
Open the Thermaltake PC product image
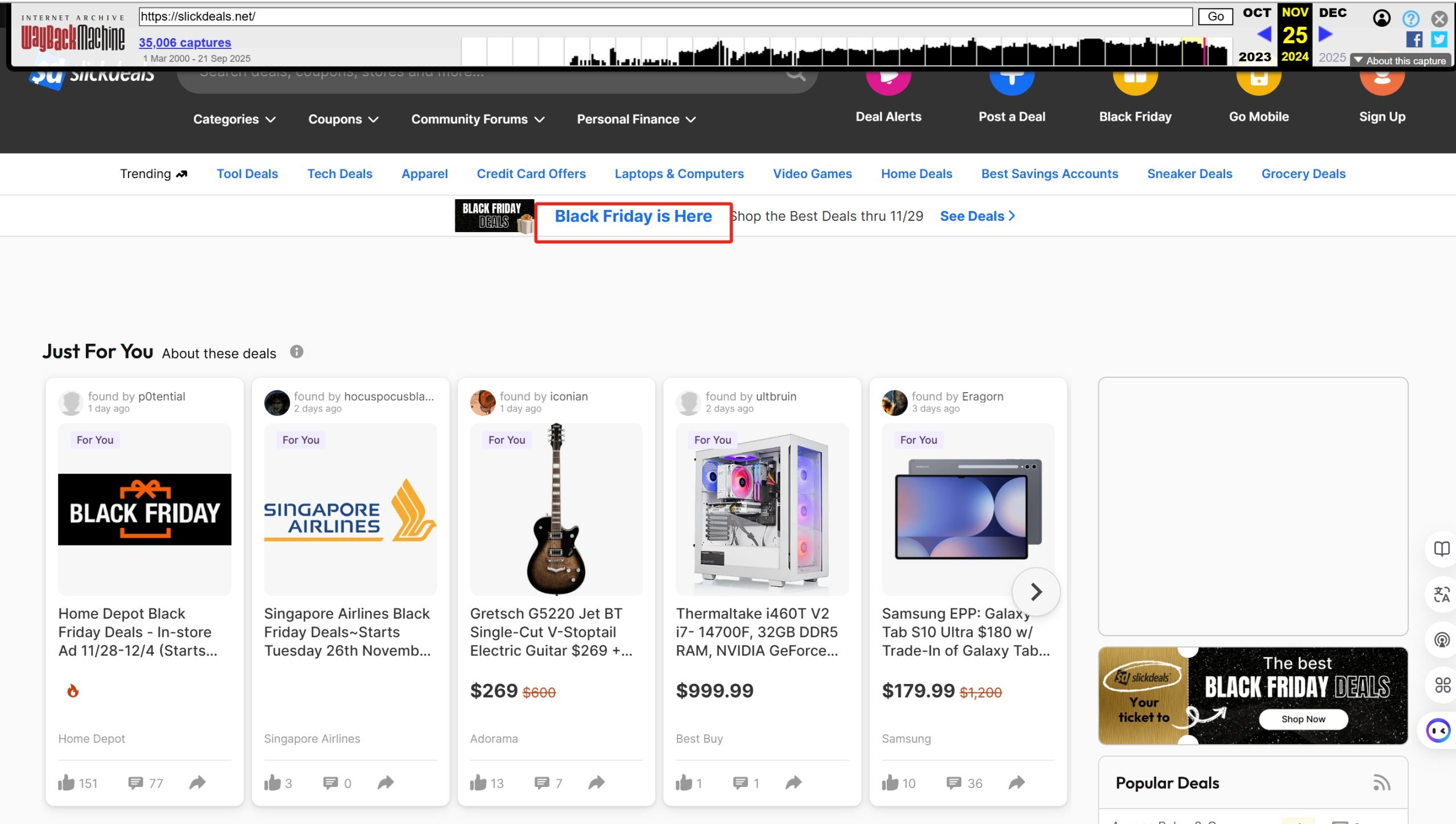click(x=762, y=509)
